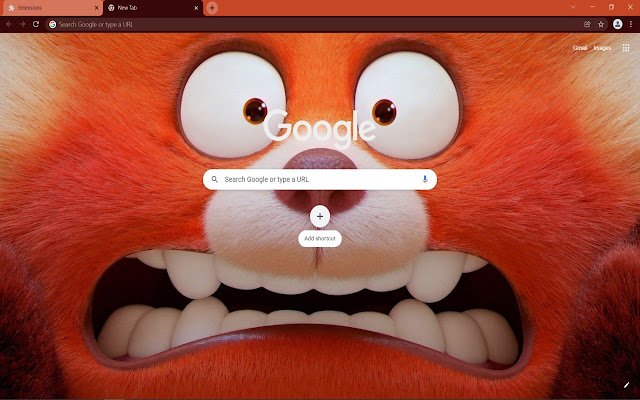Open a new tab with plus button

click(x=212, y=8)
